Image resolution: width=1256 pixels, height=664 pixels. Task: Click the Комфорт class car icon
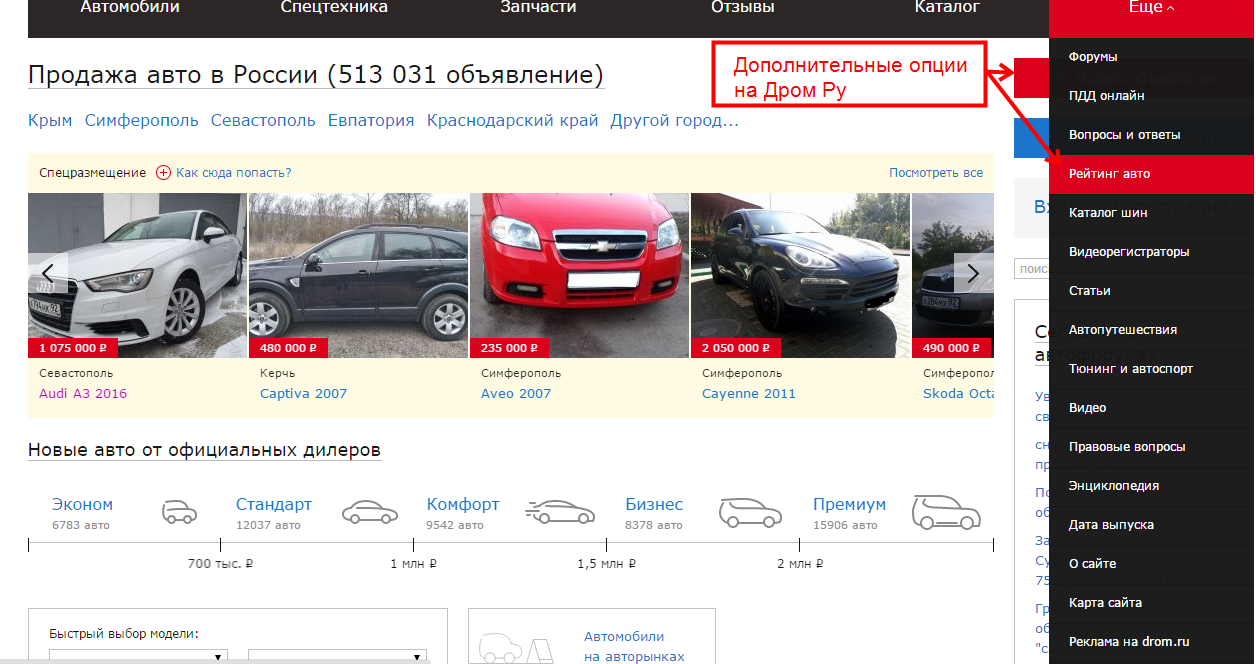560,512
